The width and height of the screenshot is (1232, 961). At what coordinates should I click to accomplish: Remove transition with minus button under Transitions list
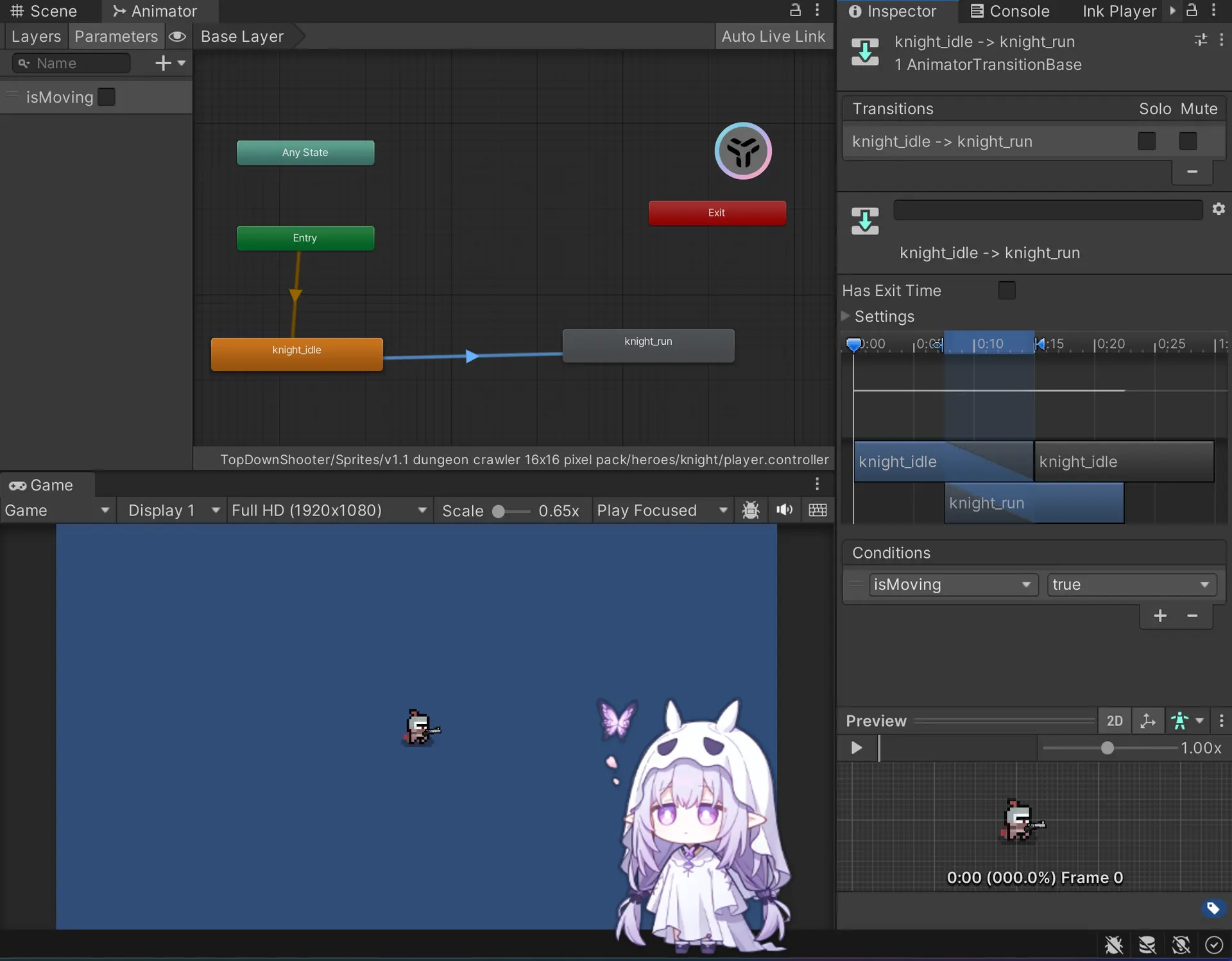tap(1192, 171)
